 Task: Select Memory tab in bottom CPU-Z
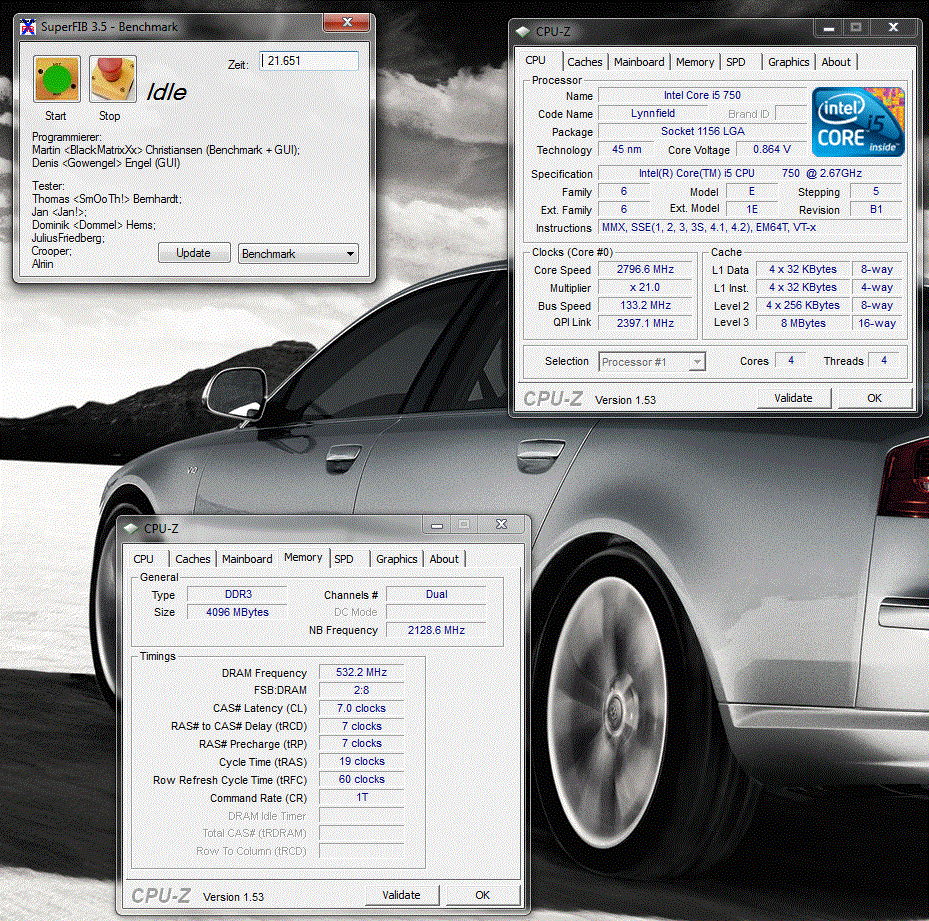pos(303,557)
